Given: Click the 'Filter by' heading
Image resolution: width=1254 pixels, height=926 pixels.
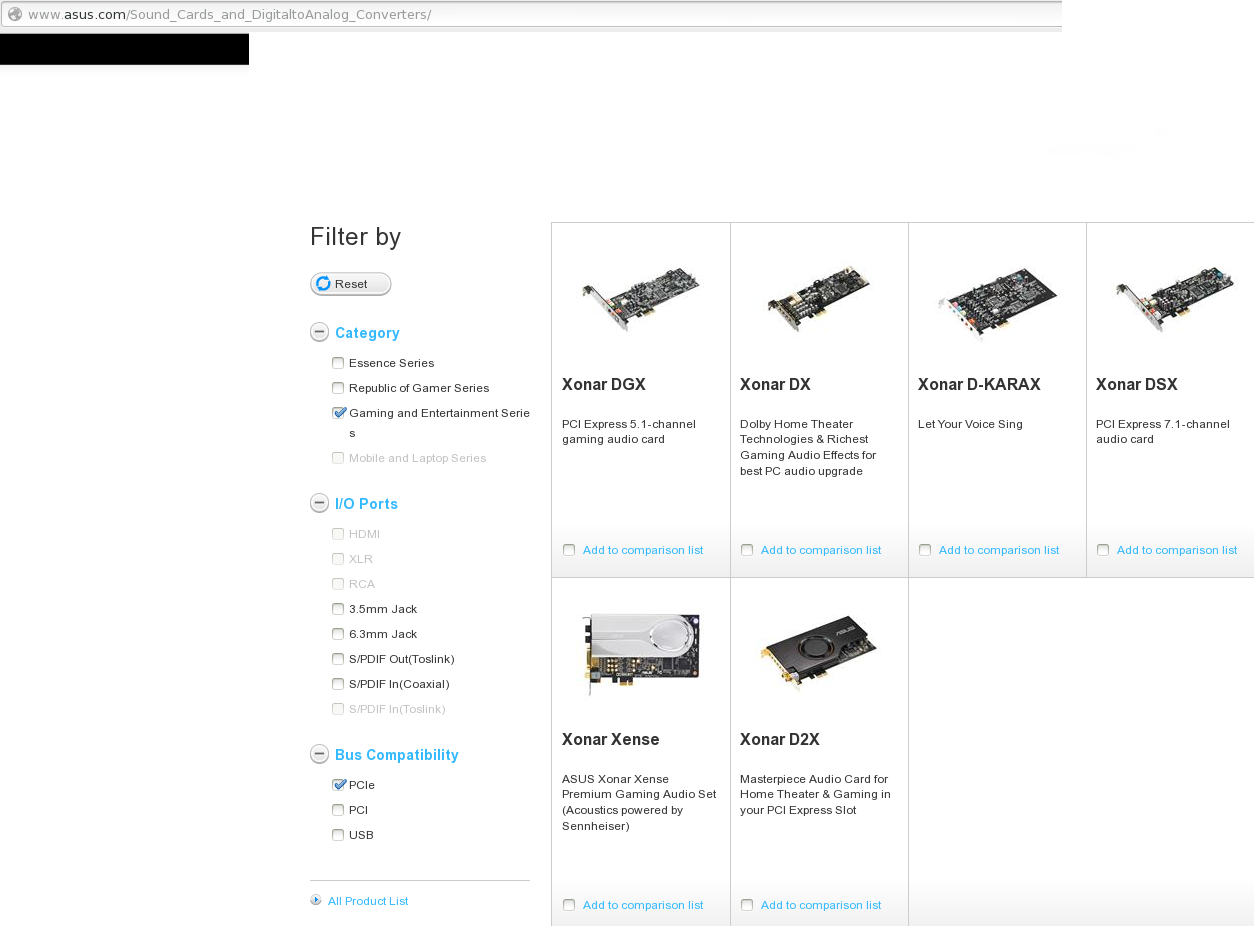Looking at the screenshot, I should tap(355, 237).
